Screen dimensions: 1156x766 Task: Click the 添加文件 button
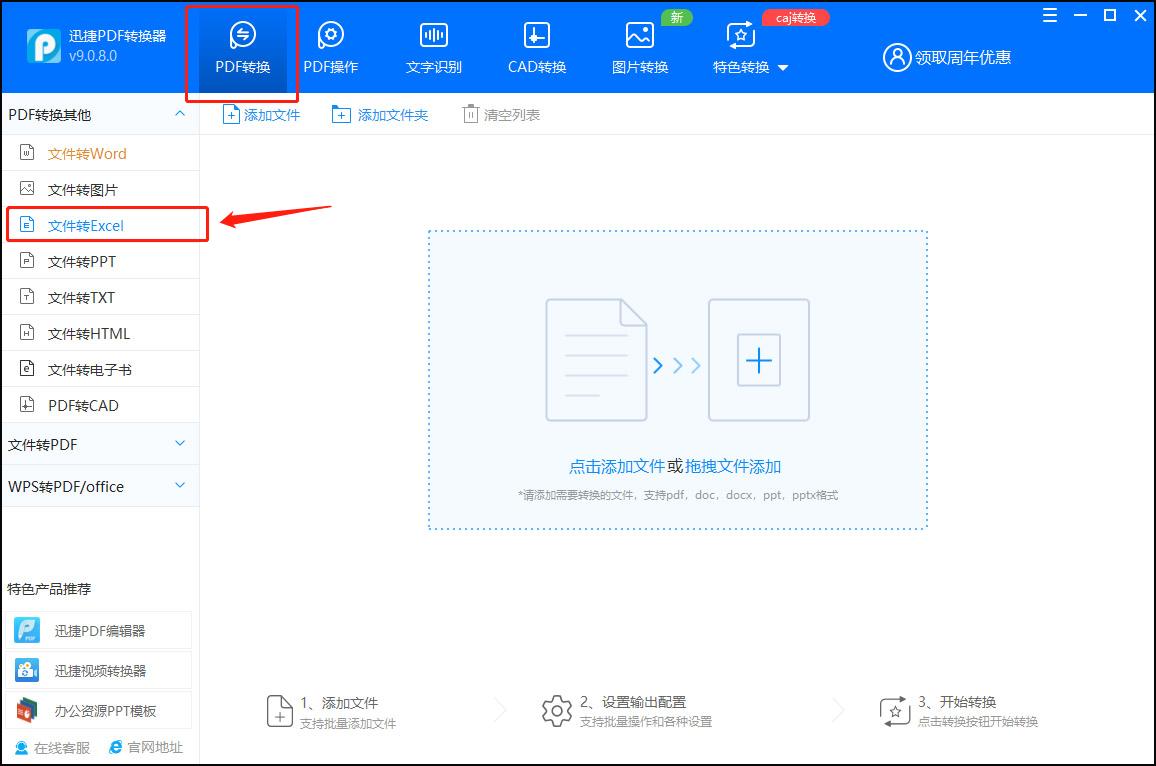[261, 113]
